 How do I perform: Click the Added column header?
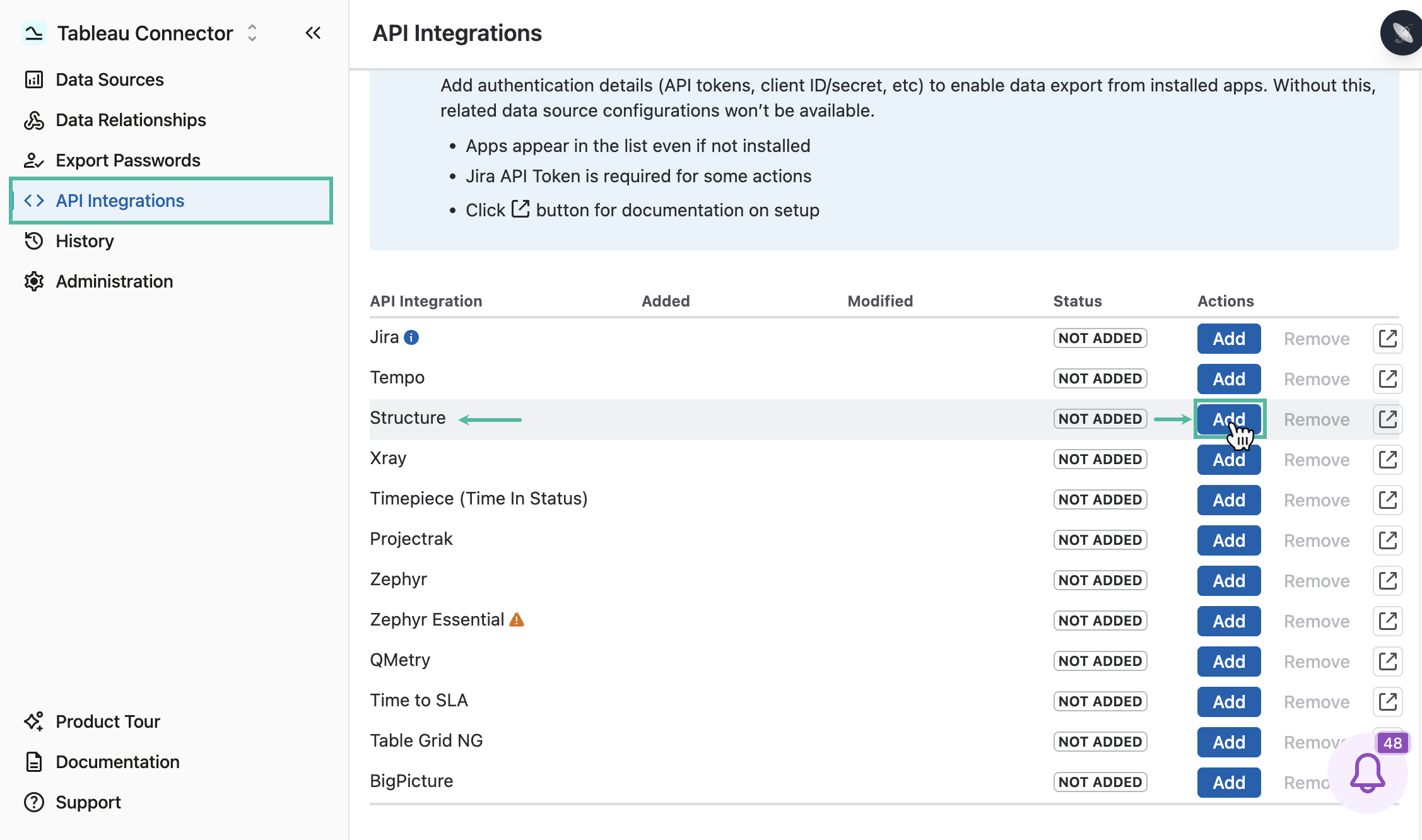coord(666,301)
